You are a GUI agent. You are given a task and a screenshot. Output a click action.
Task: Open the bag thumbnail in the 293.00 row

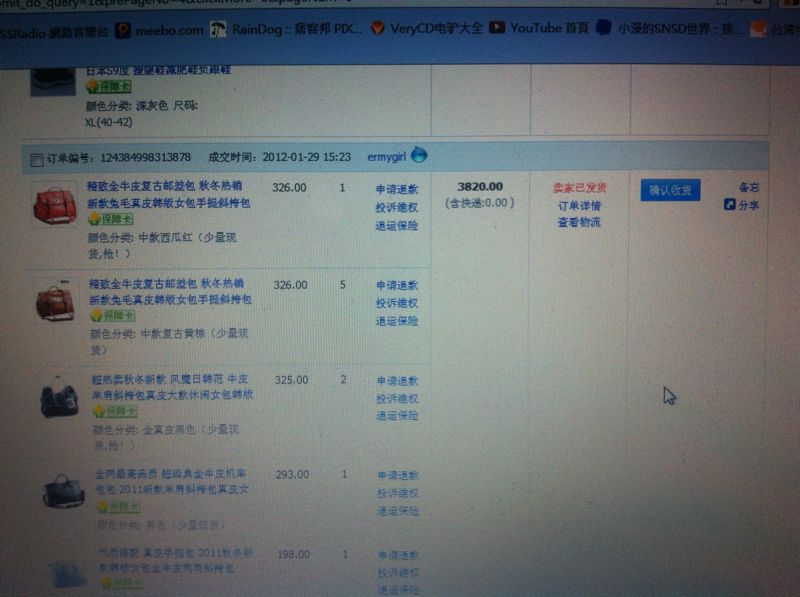click(x=64, y=491)
